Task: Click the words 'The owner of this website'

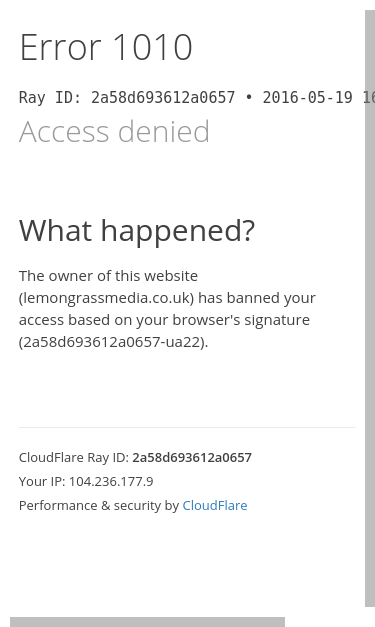Action: point(108,276)
